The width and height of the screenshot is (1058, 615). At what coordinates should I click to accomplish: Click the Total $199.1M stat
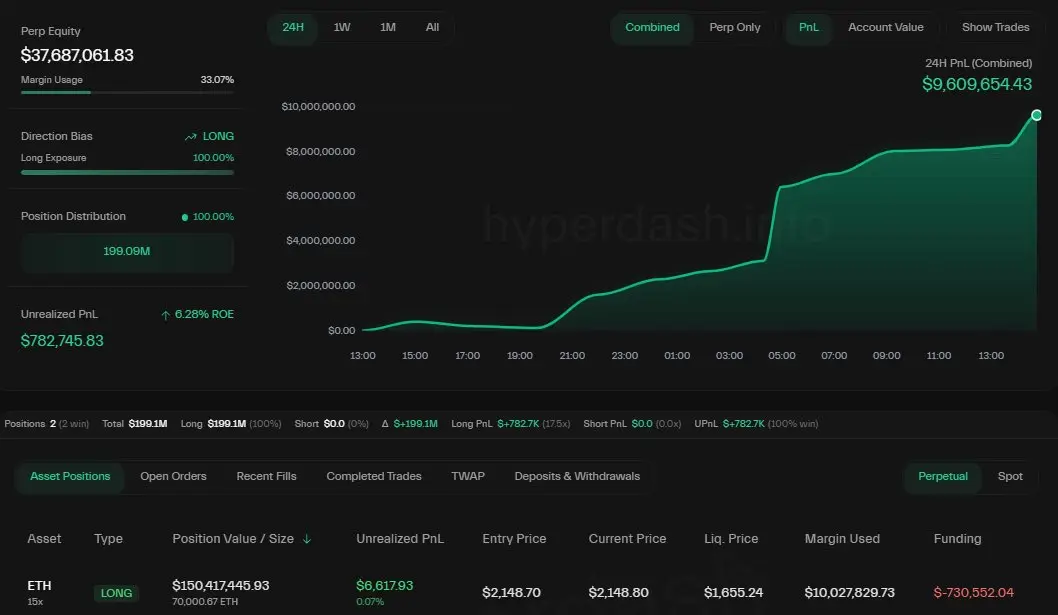click(134, 424)
